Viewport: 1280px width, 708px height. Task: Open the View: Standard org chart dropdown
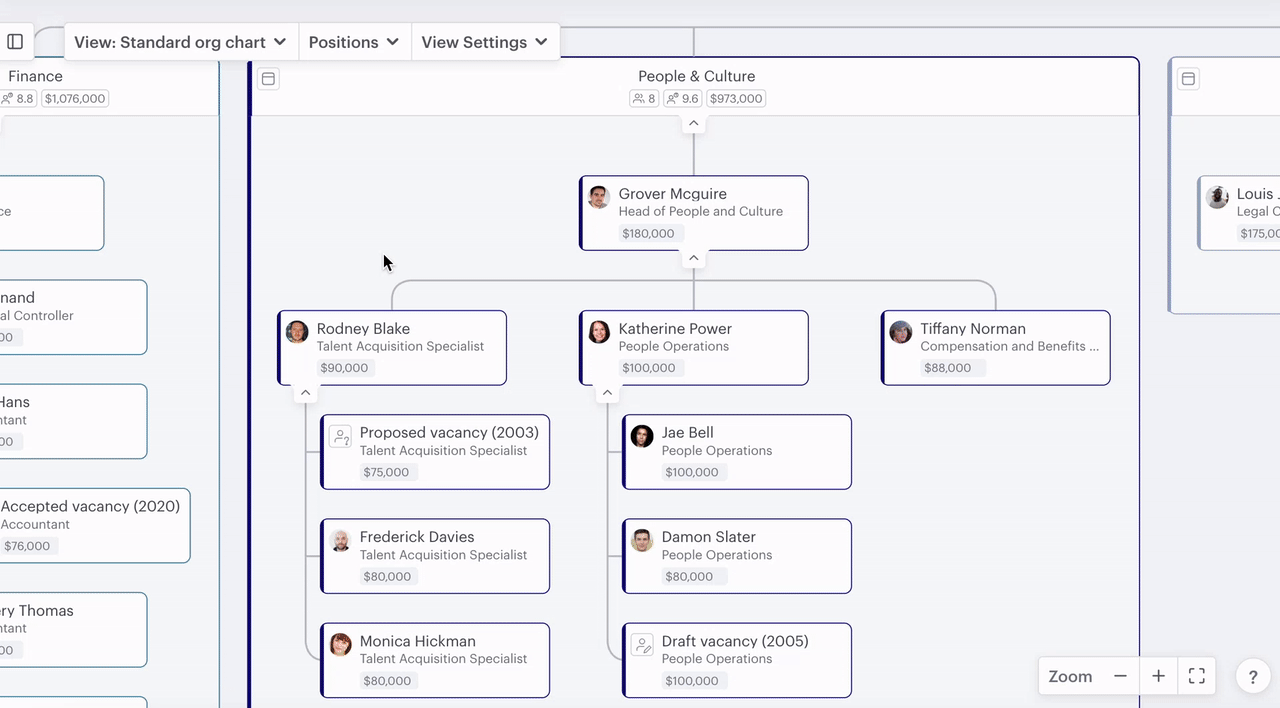(x=180, y=42)
